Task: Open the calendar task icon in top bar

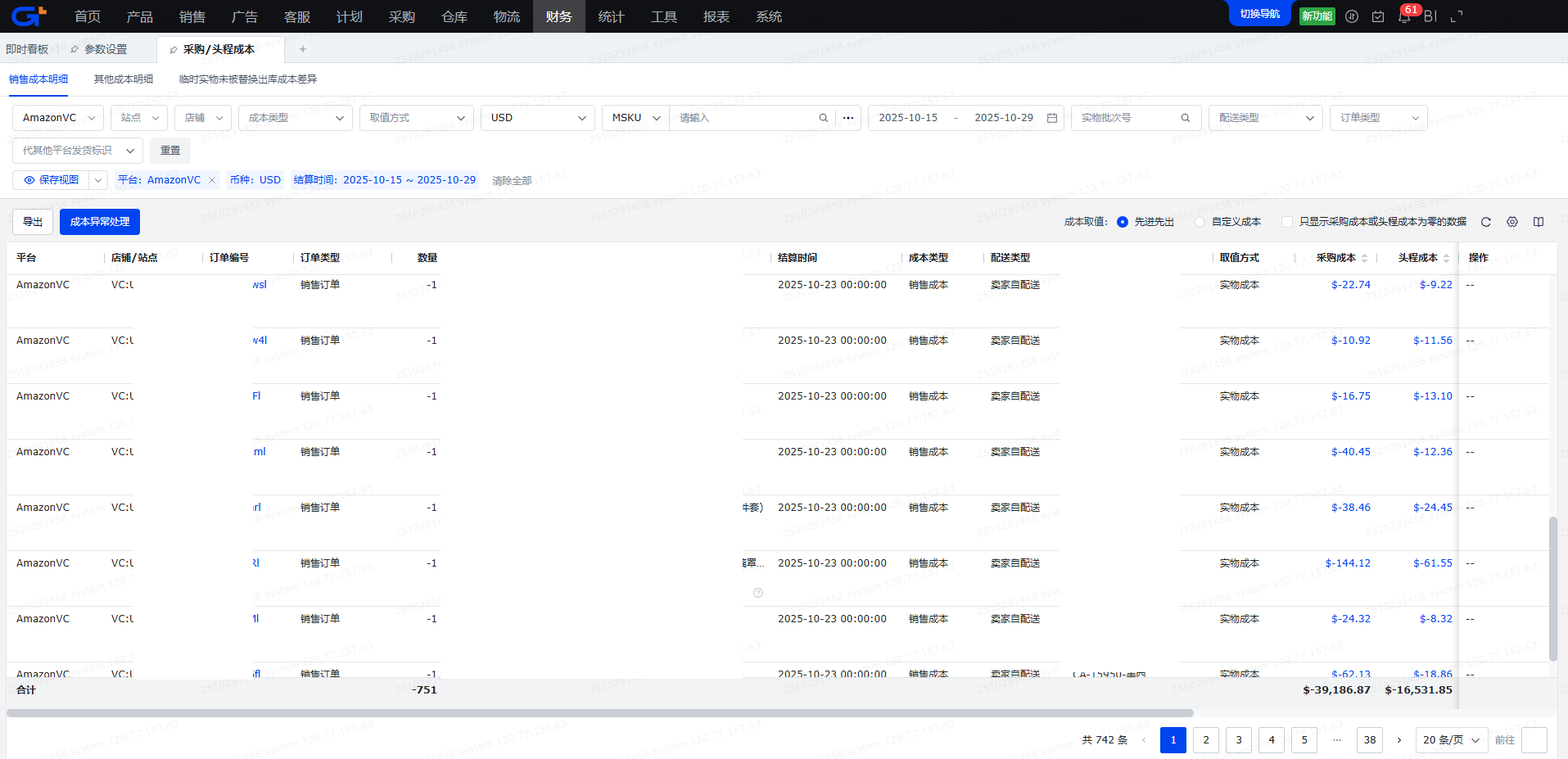Action: tap(1378, 16)
